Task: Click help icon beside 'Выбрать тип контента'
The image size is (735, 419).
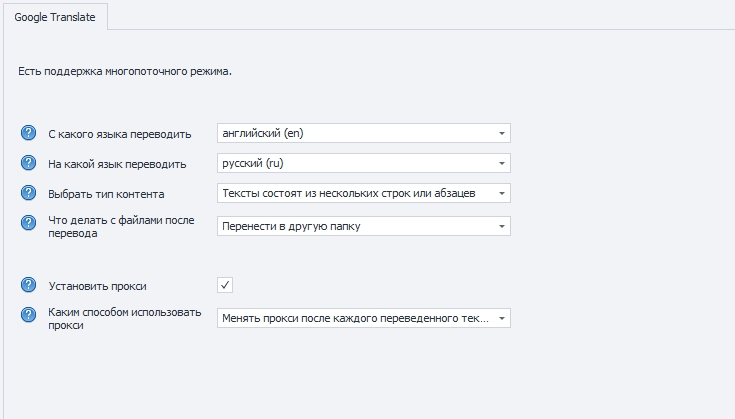Action: pos(29,193)
